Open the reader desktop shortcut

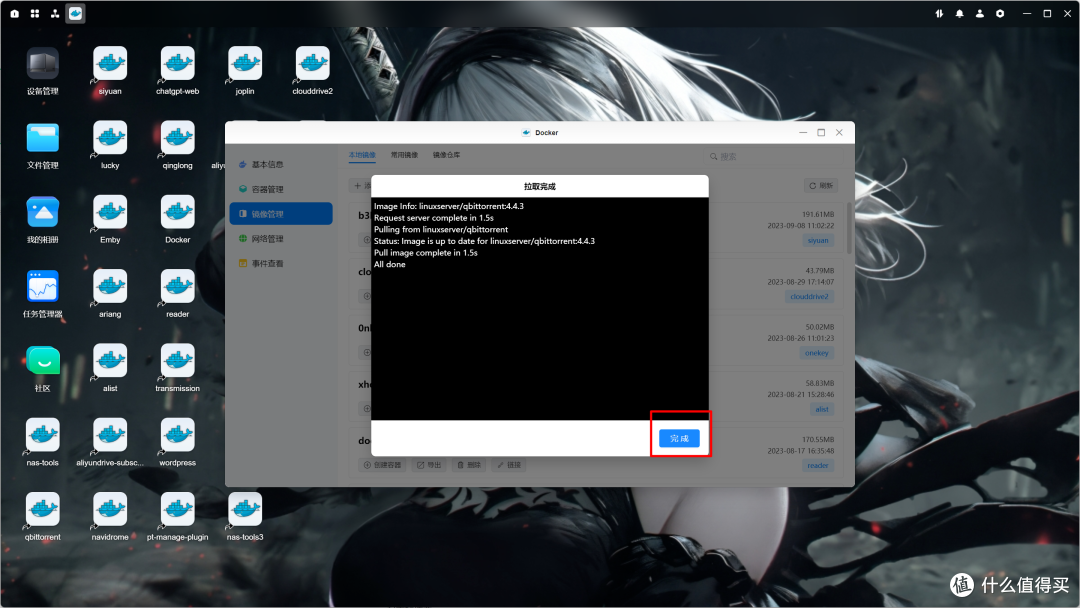click(178, 294)
